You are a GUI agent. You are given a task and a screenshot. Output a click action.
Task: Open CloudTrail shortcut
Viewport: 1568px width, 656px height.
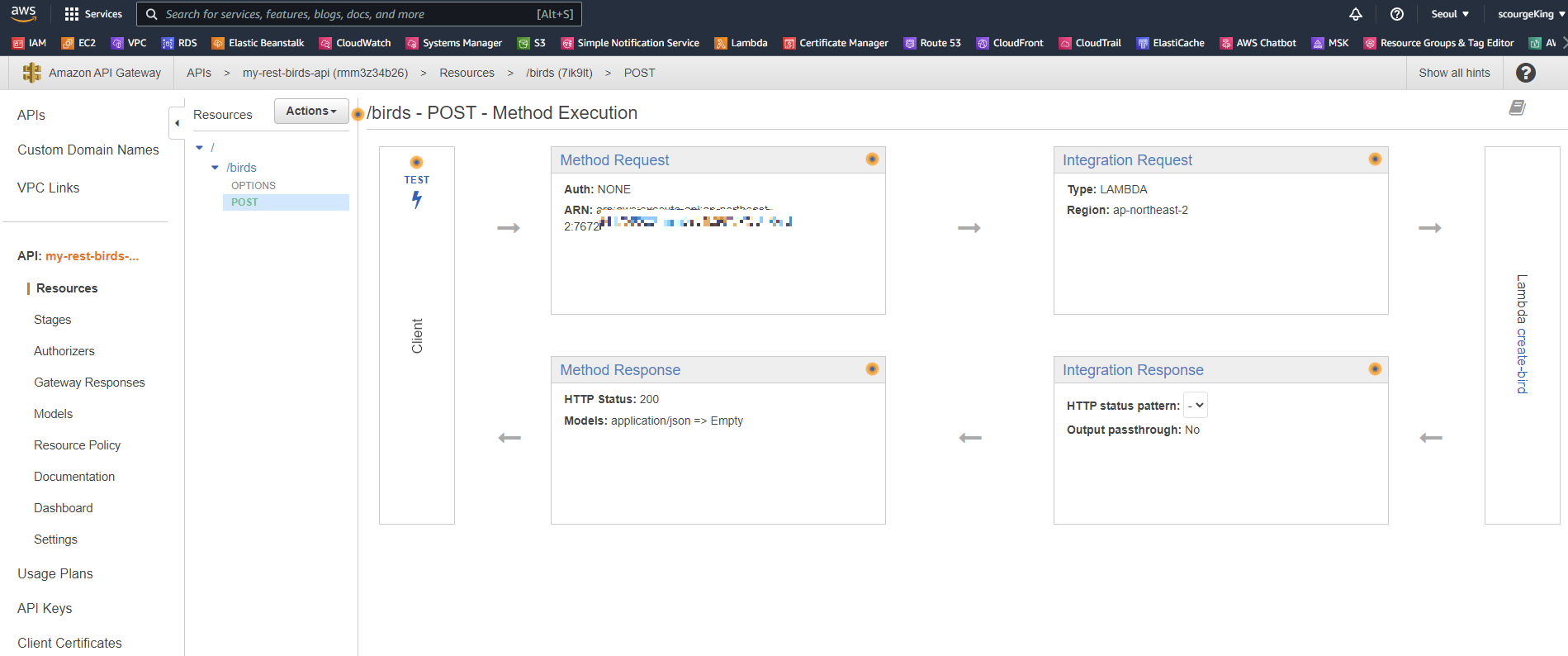(x=1090, y=43)
